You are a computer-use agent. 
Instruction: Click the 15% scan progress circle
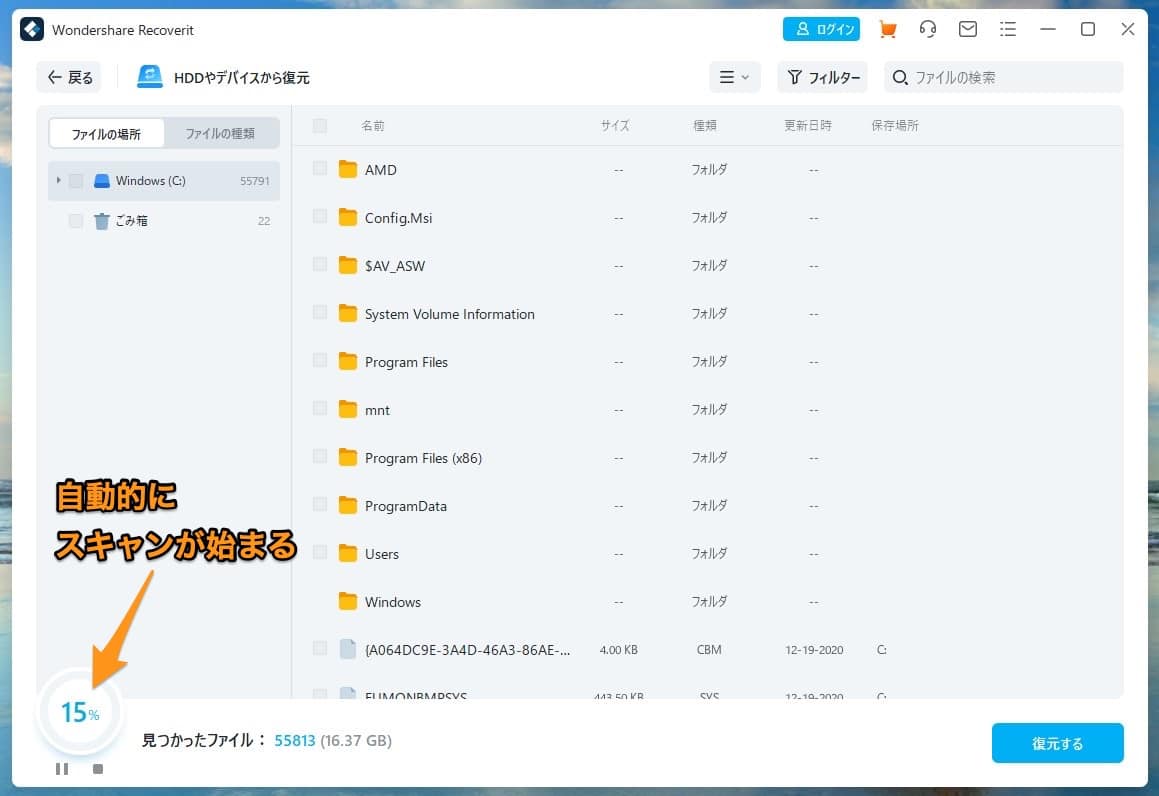(79, 712)
